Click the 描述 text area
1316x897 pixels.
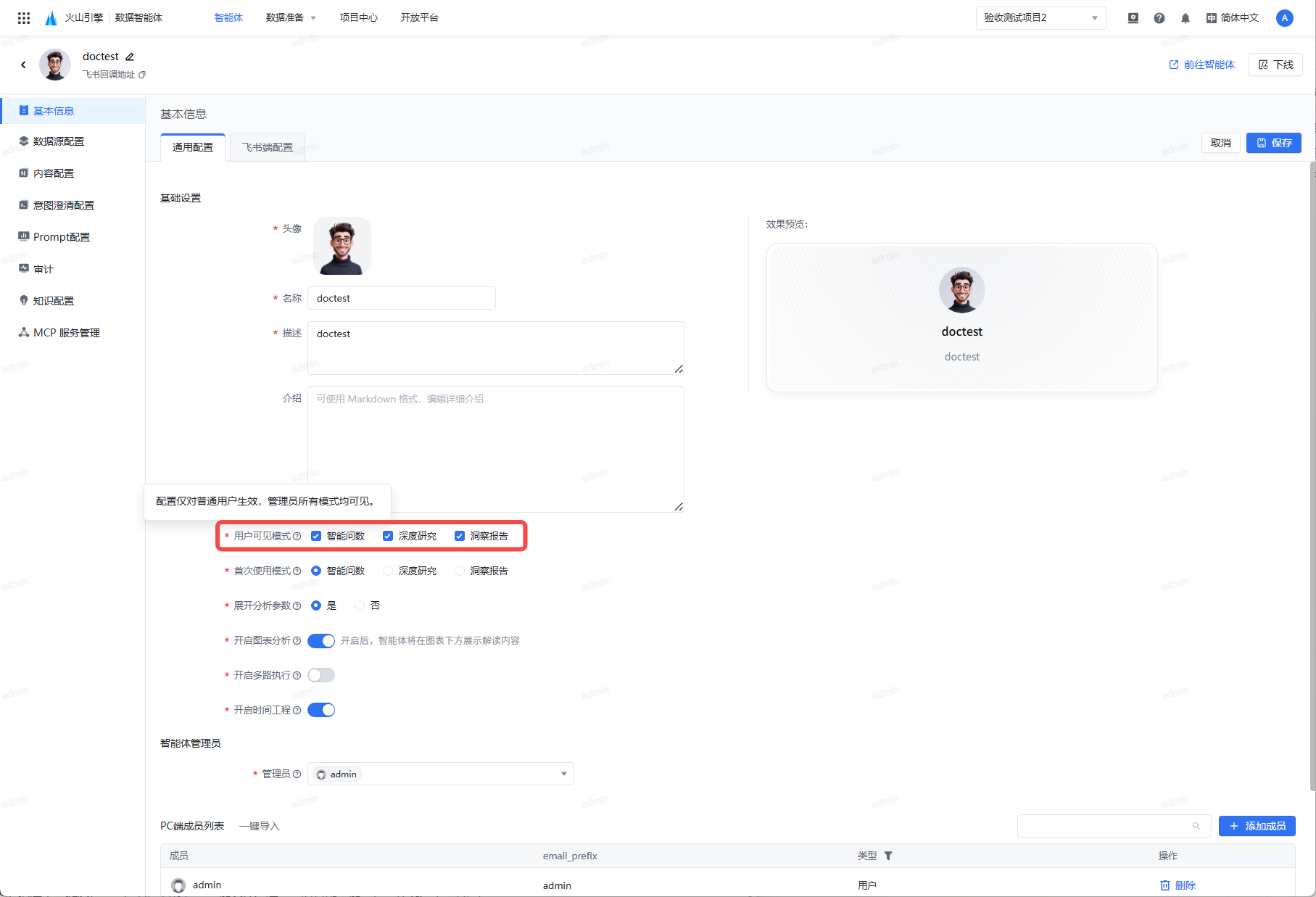pos(496,348)
